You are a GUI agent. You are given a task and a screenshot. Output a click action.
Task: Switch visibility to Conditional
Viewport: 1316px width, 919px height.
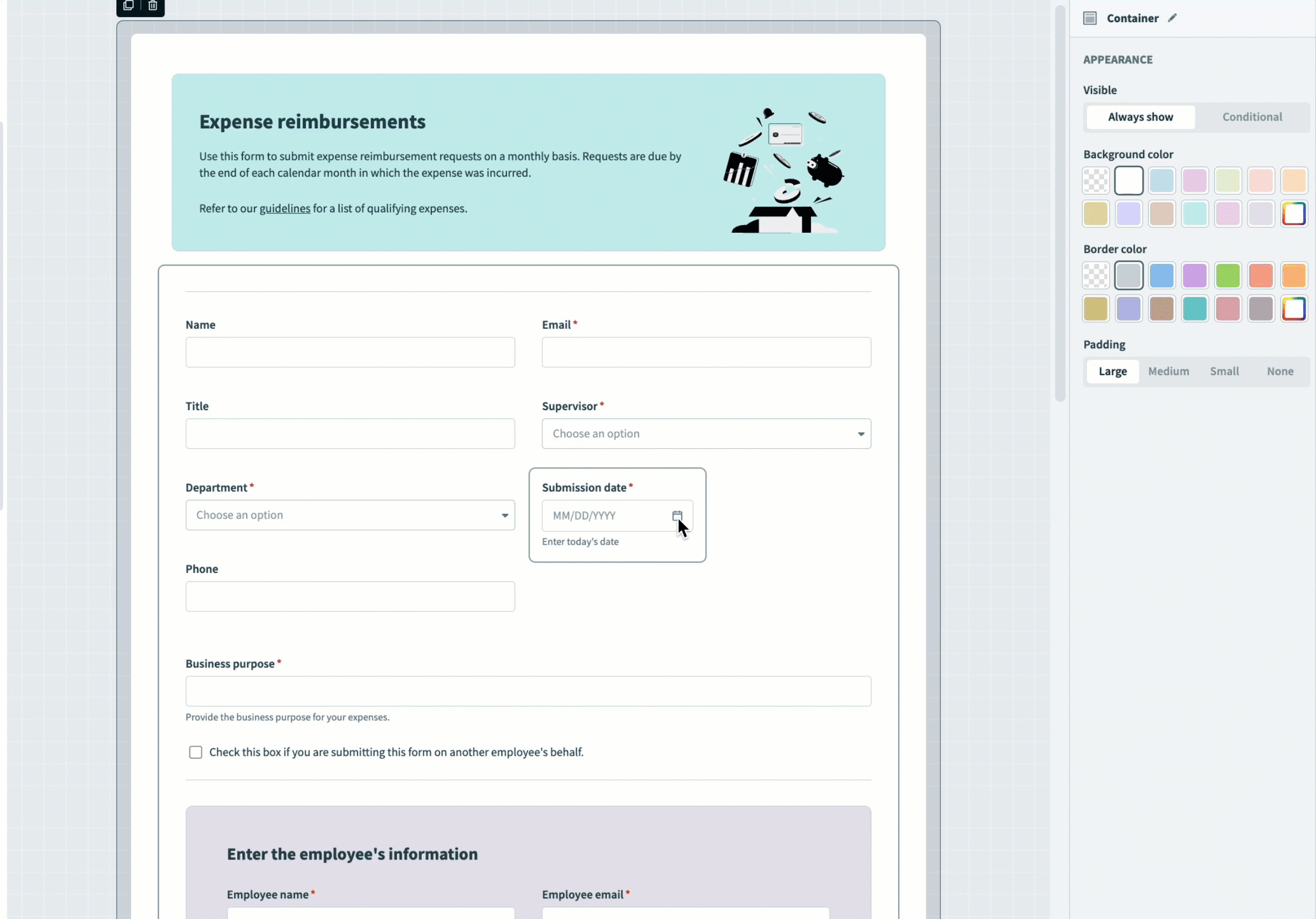[1252, 117]
